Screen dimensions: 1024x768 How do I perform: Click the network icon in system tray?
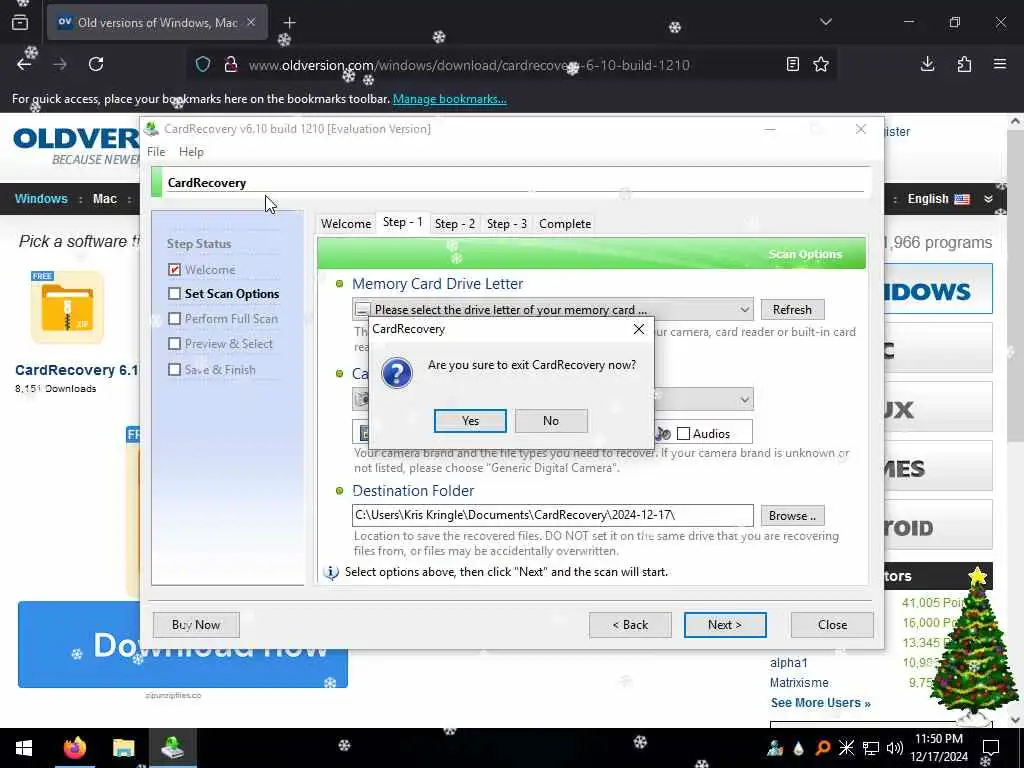tap(871, 748)
